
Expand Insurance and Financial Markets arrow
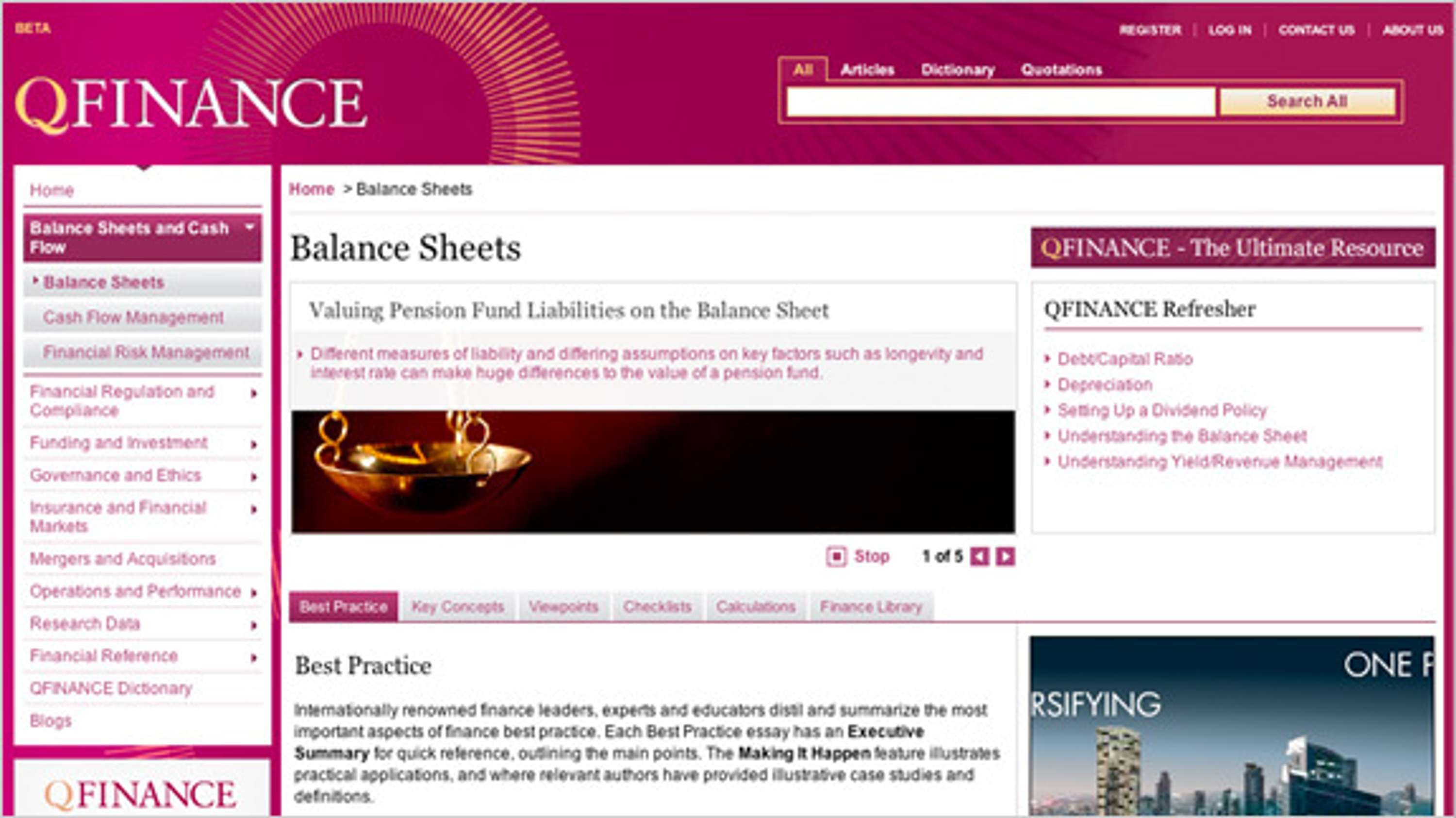pos(254,509)
